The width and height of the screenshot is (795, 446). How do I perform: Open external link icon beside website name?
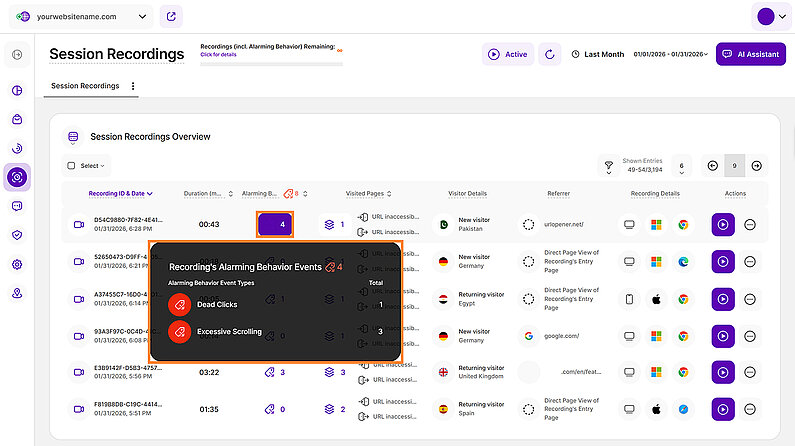(172, 16)
